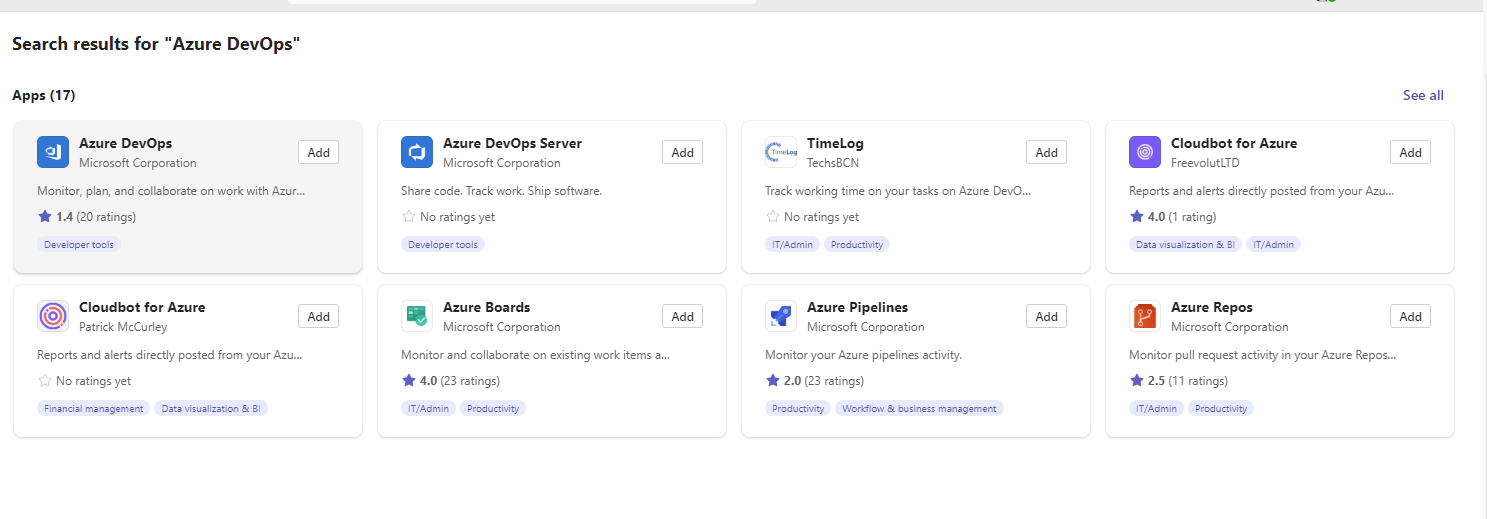Click 'Share code. Track work. Ship software.' description
This screenshot has height=519, width=1487.
[501, 190]
